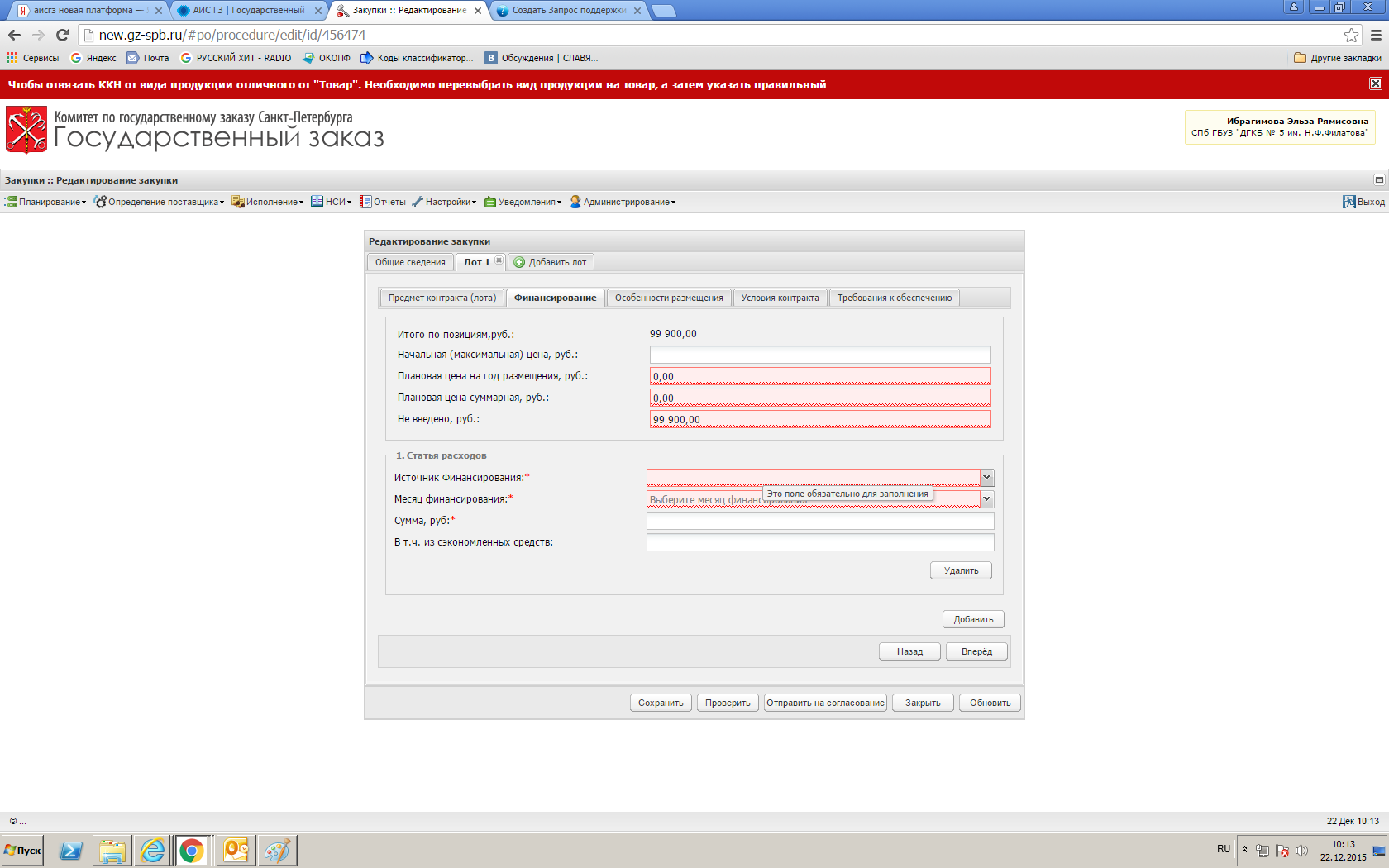Reload the current page
The width and height of the screenshot is (1389, 868).
62,35
